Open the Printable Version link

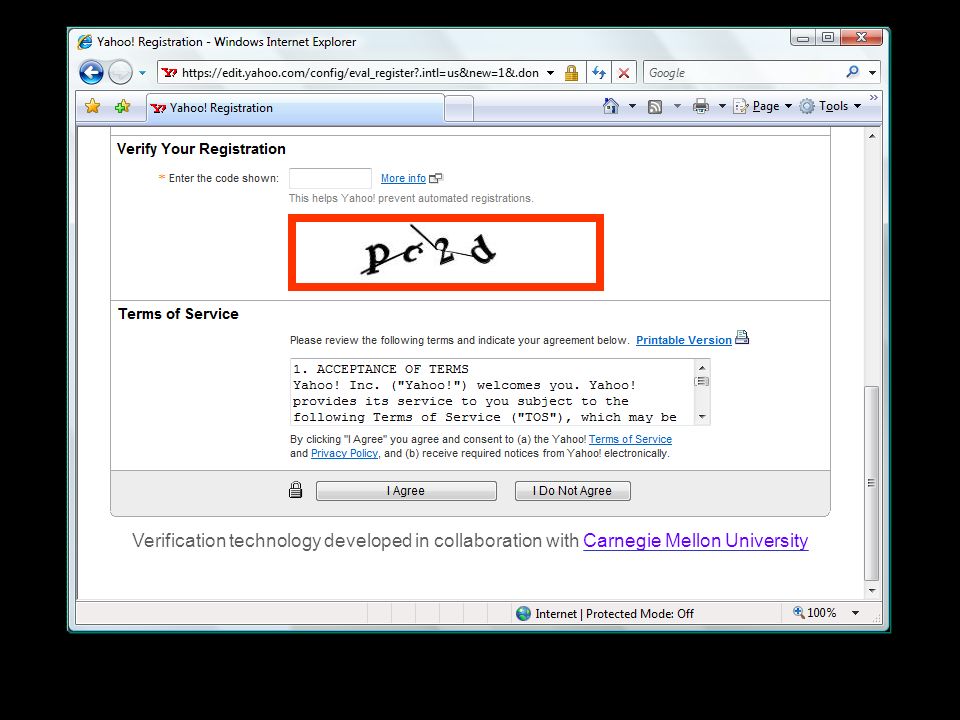(684, 340)
